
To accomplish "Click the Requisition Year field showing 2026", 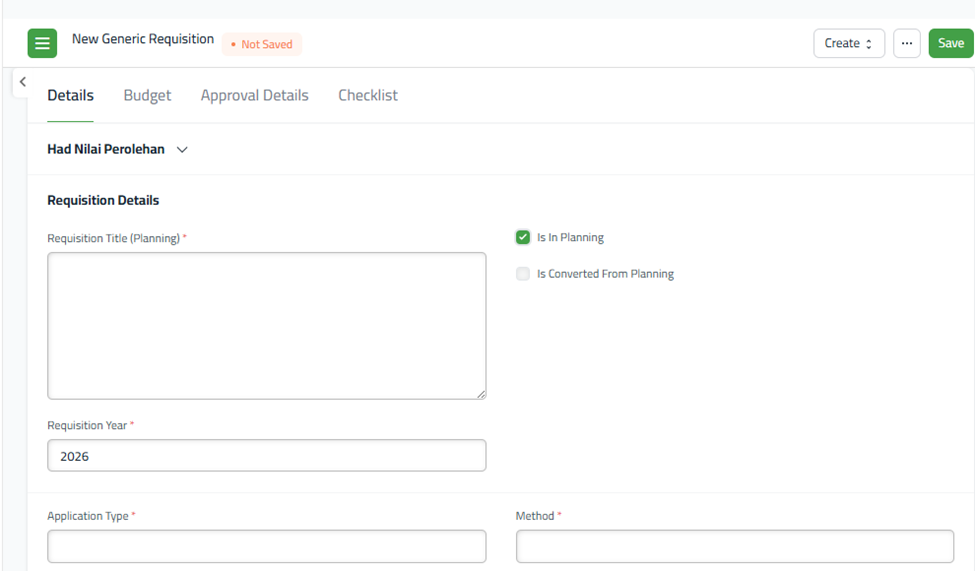I will (x=266, y=456).
